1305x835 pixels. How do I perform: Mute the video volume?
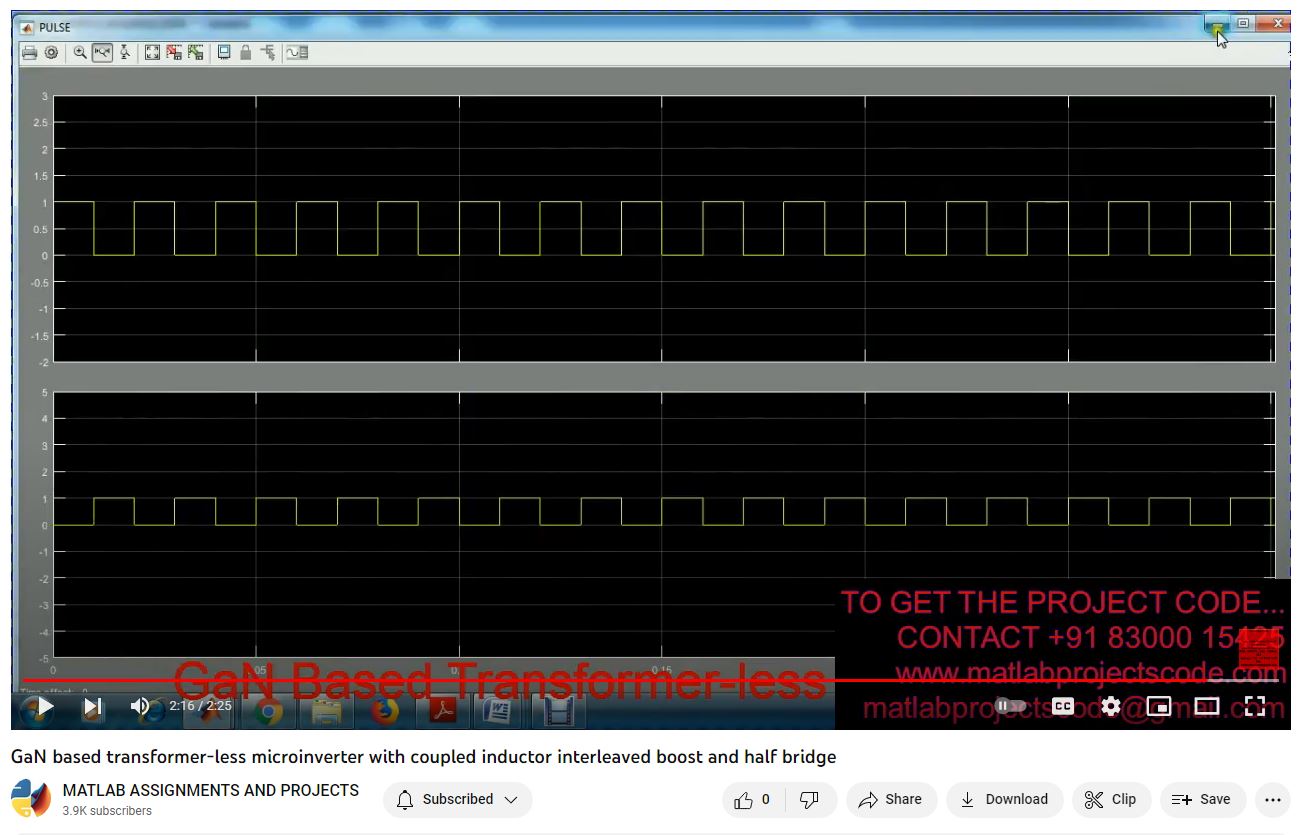[x=140, y=707]
